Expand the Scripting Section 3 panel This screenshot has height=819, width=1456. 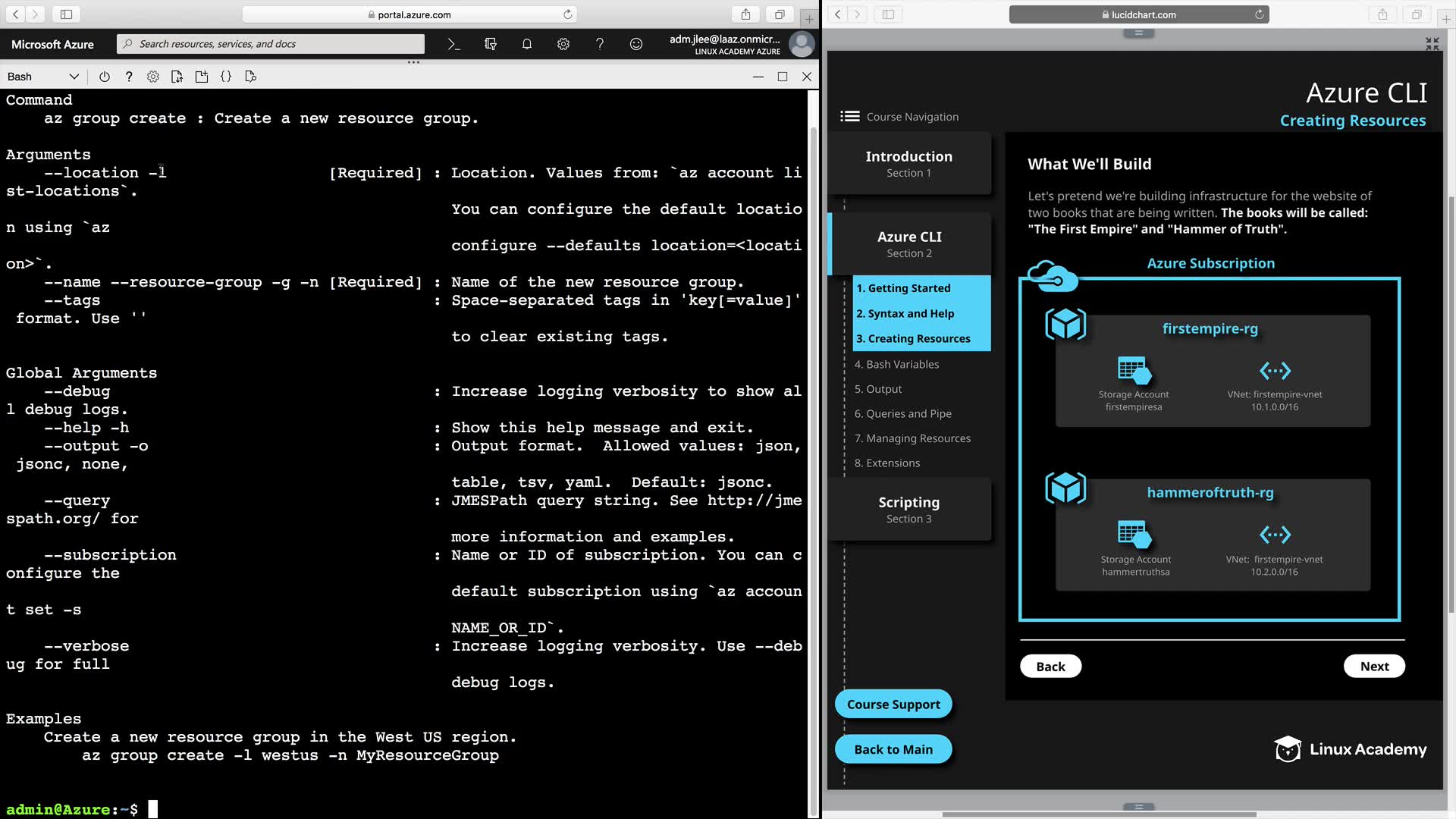pos(909,510)
